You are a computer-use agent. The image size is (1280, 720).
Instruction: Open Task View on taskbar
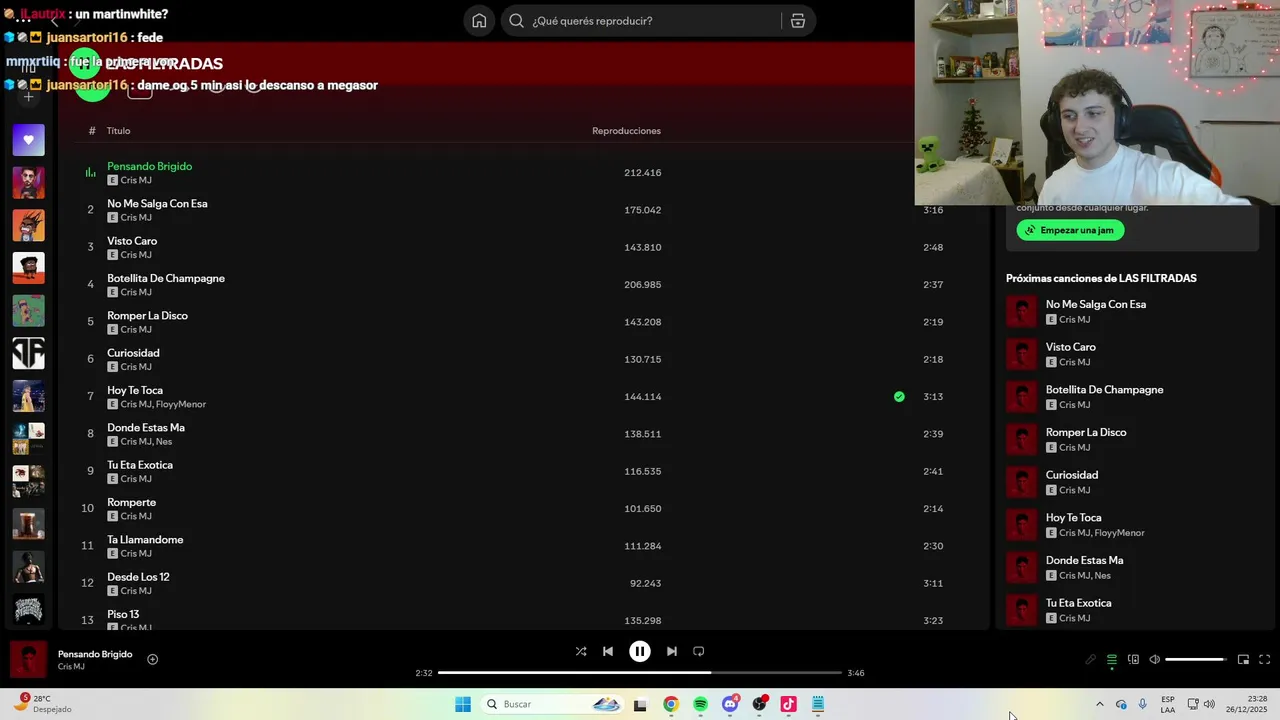[x=640, y=704]
